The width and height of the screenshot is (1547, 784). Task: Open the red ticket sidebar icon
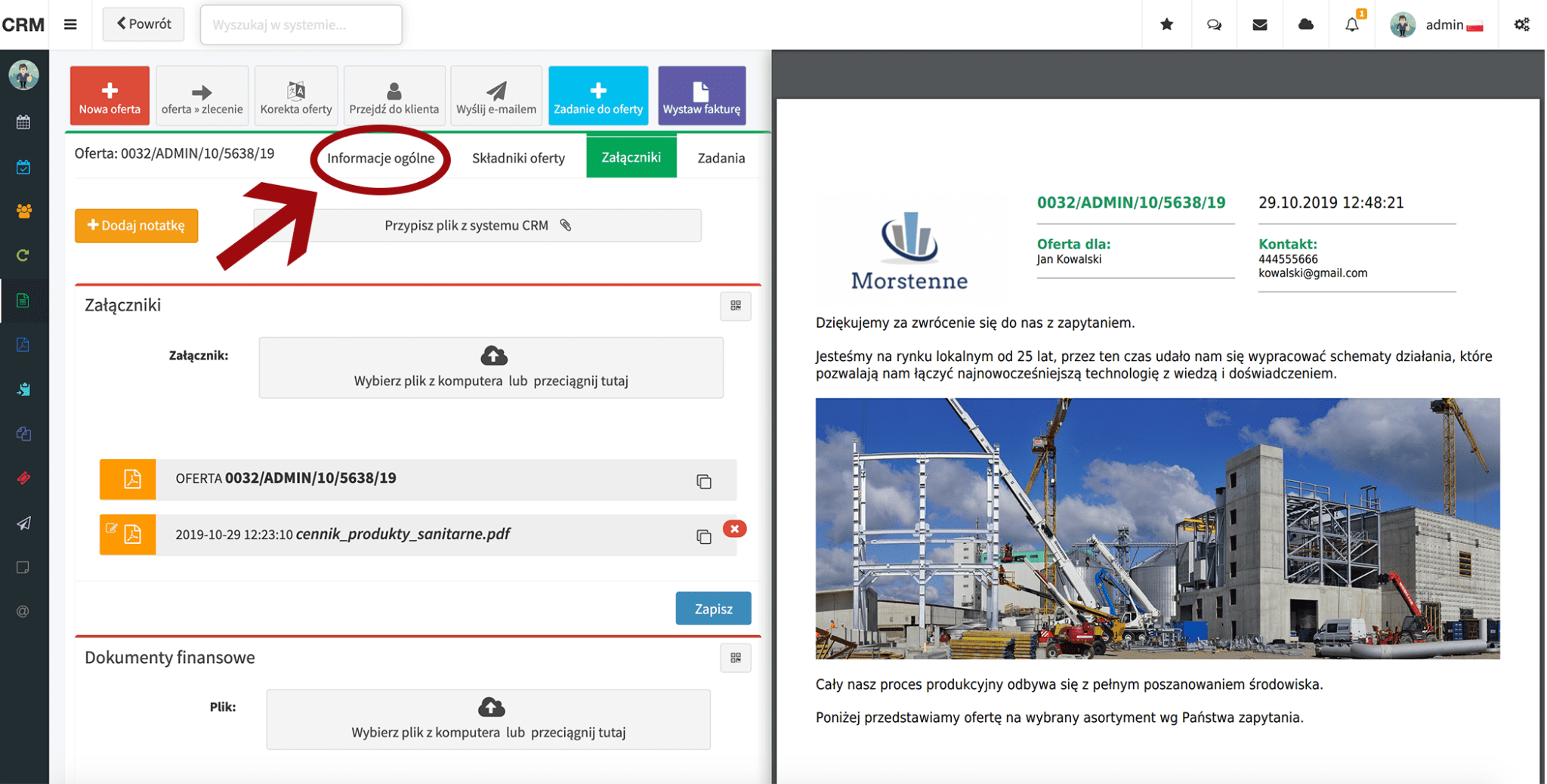(23, 478)
